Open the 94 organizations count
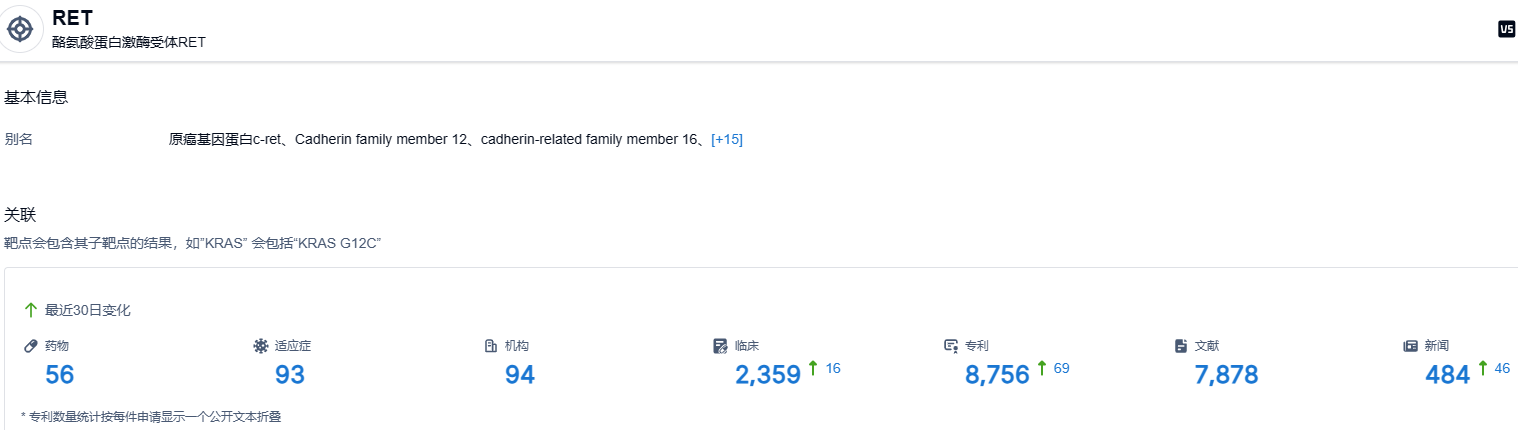 (520, 375)
